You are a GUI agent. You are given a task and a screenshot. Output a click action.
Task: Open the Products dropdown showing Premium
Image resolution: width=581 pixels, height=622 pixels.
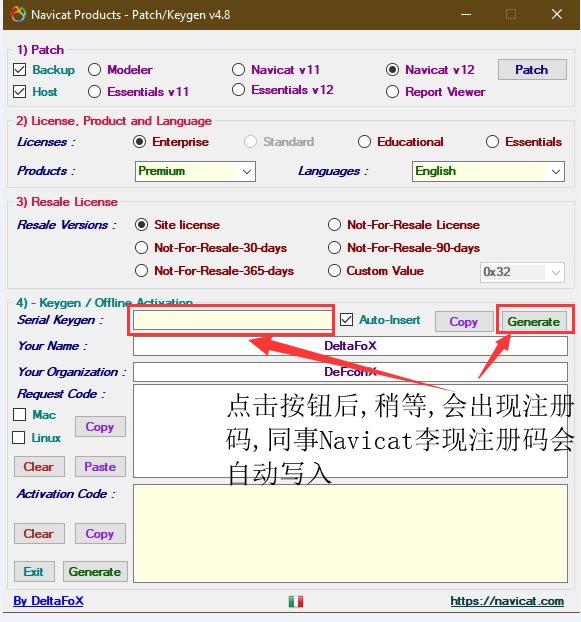[195, 171]
